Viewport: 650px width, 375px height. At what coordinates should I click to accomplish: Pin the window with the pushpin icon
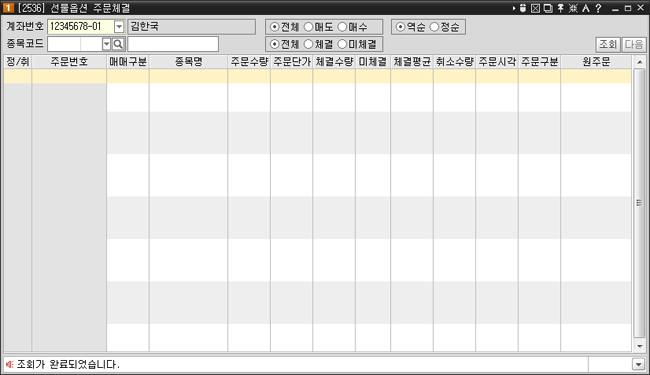pyautogui.click(x=560, y=8)
